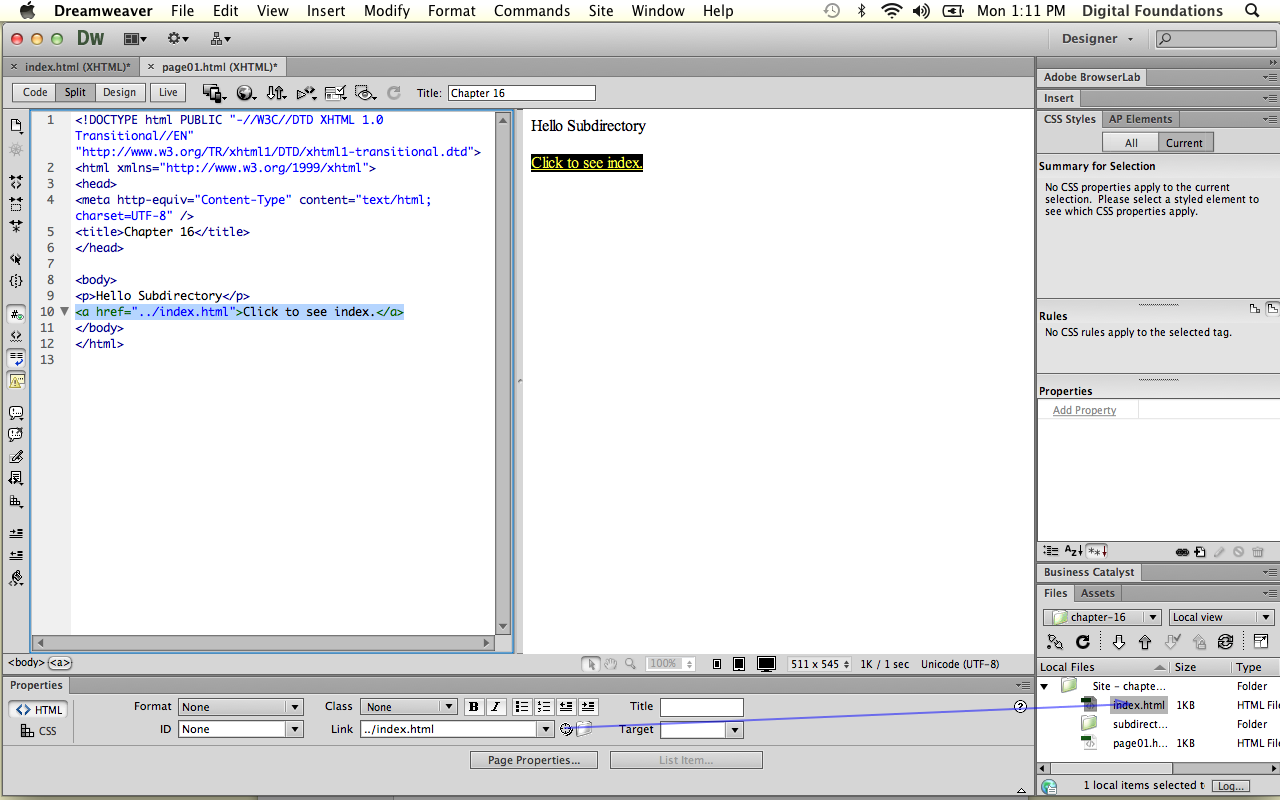The height and width of the screenshot is (800, 1280).
Task: Click the Visual Aids eye icon
Action: point(364,92)
